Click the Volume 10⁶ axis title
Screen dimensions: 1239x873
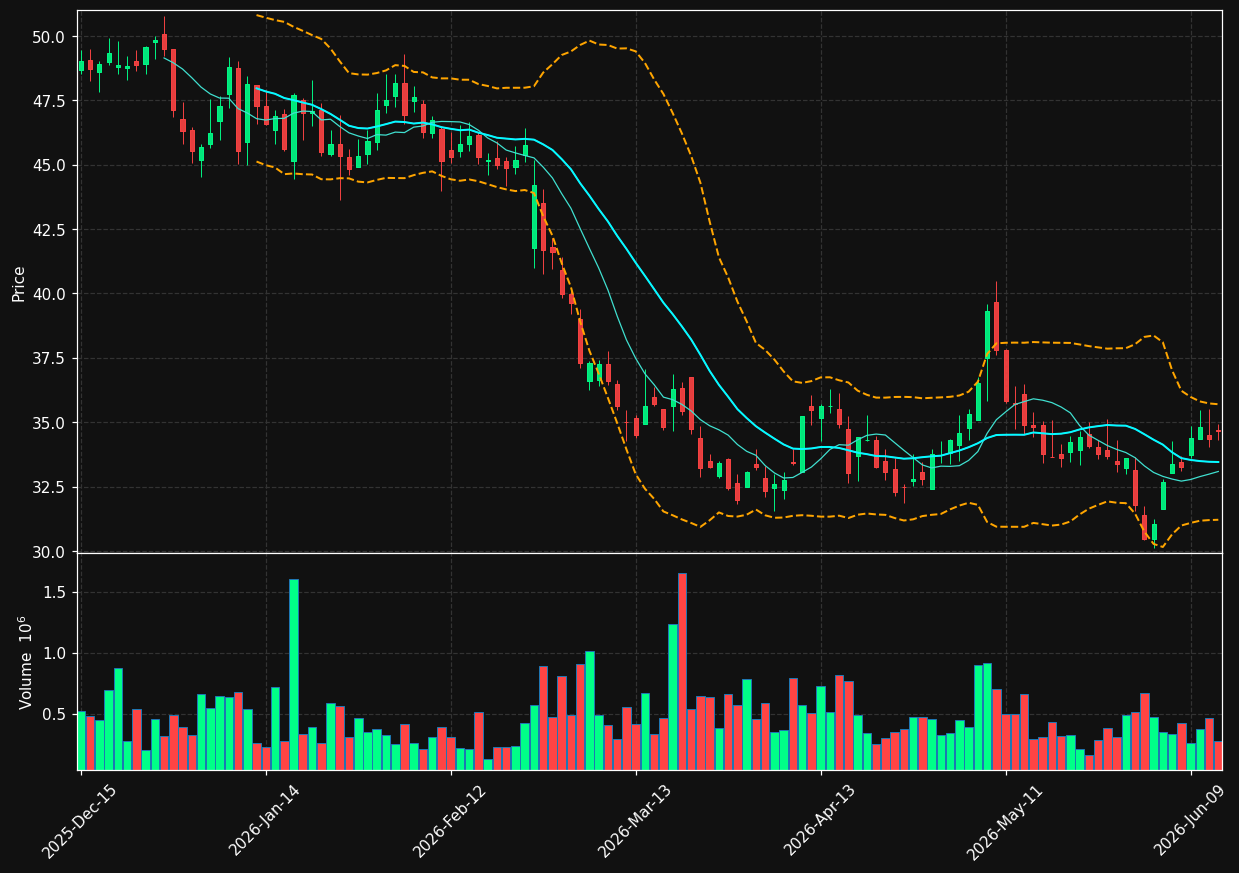click(x=25, y=662)
